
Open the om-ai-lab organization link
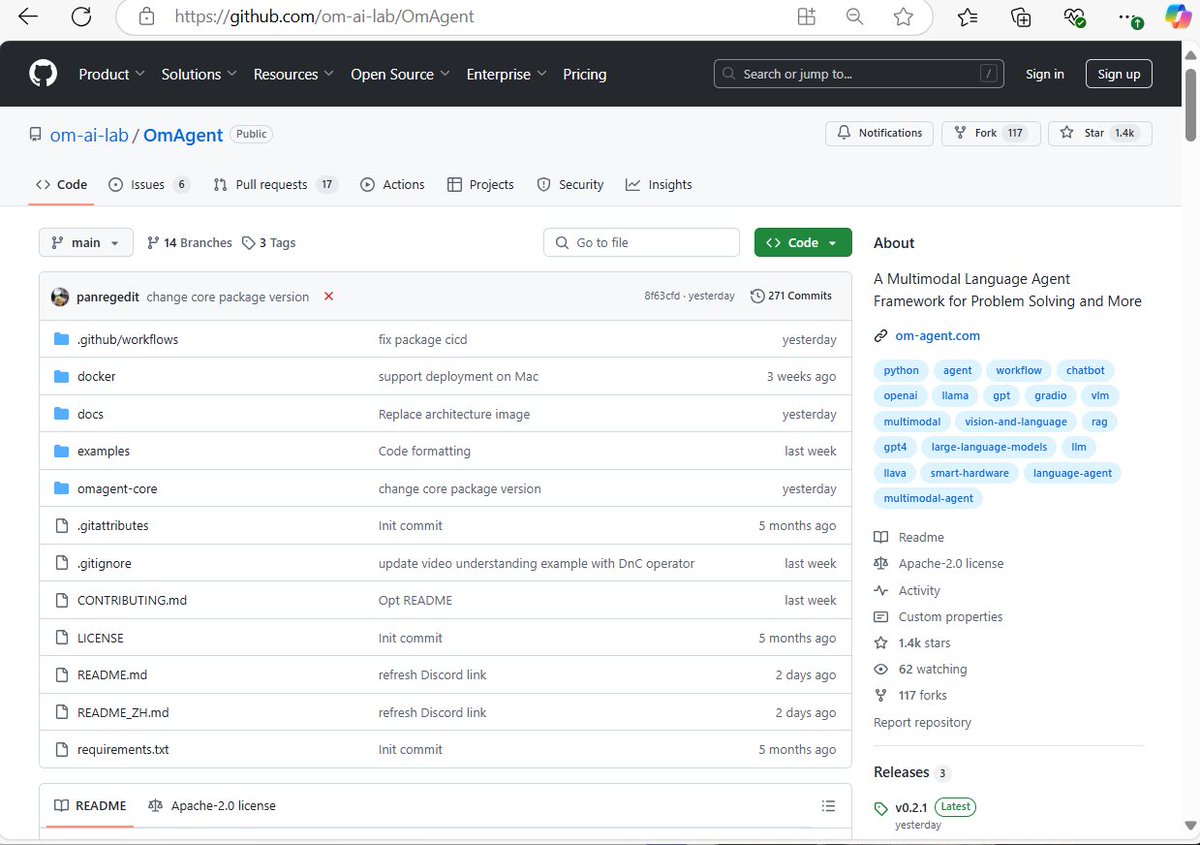pyautogui.click(x=89, y=135)
